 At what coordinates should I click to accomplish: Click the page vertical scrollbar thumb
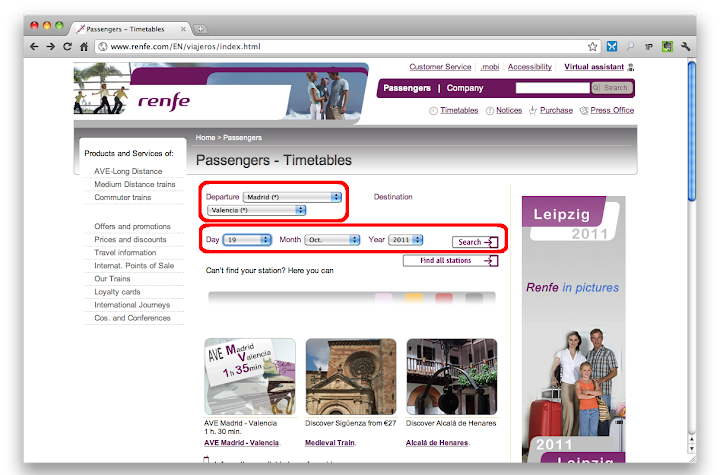(692, 131)
